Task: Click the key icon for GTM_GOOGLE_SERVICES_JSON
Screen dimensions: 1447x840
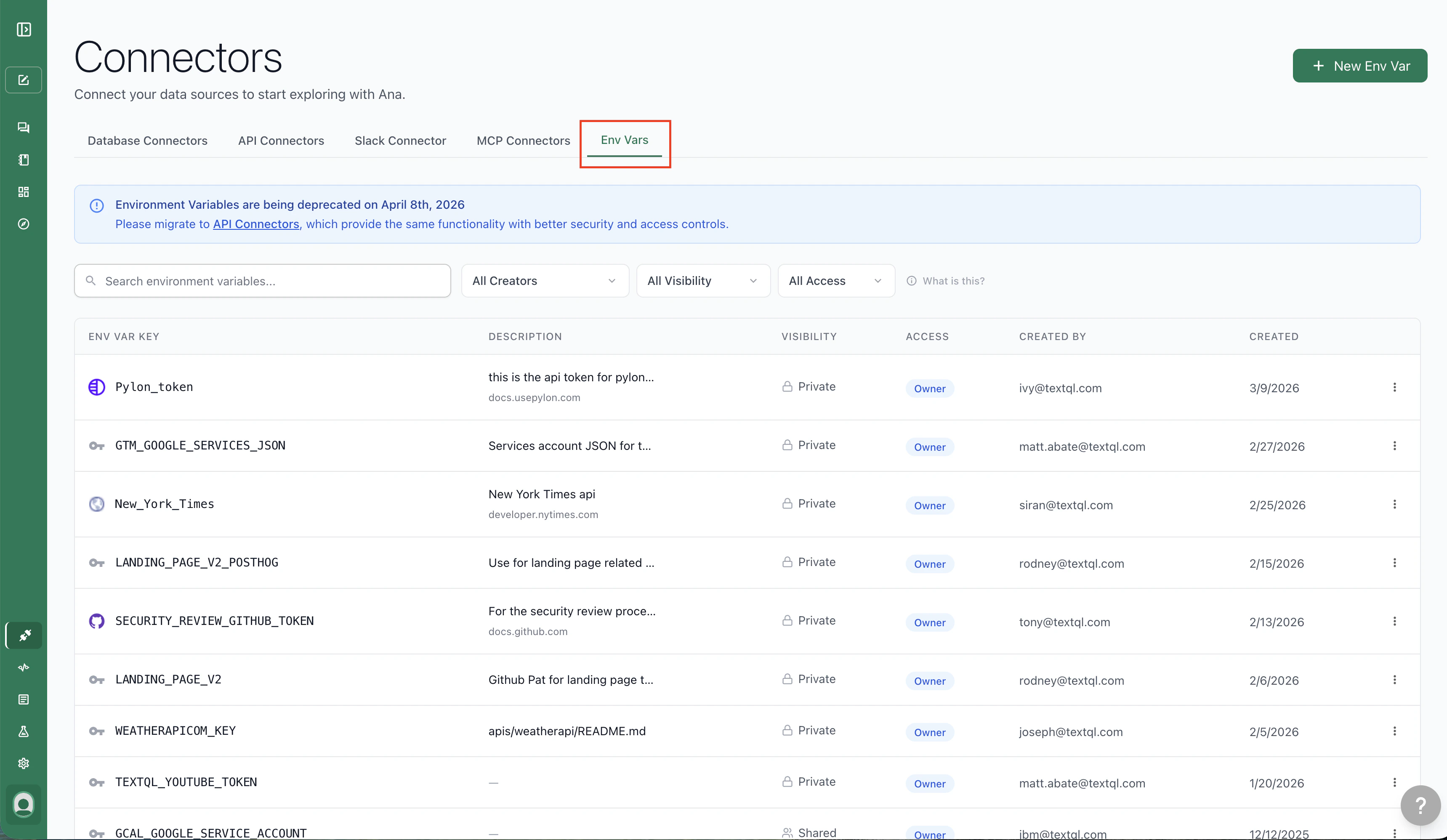Action: tap(96, 446)
